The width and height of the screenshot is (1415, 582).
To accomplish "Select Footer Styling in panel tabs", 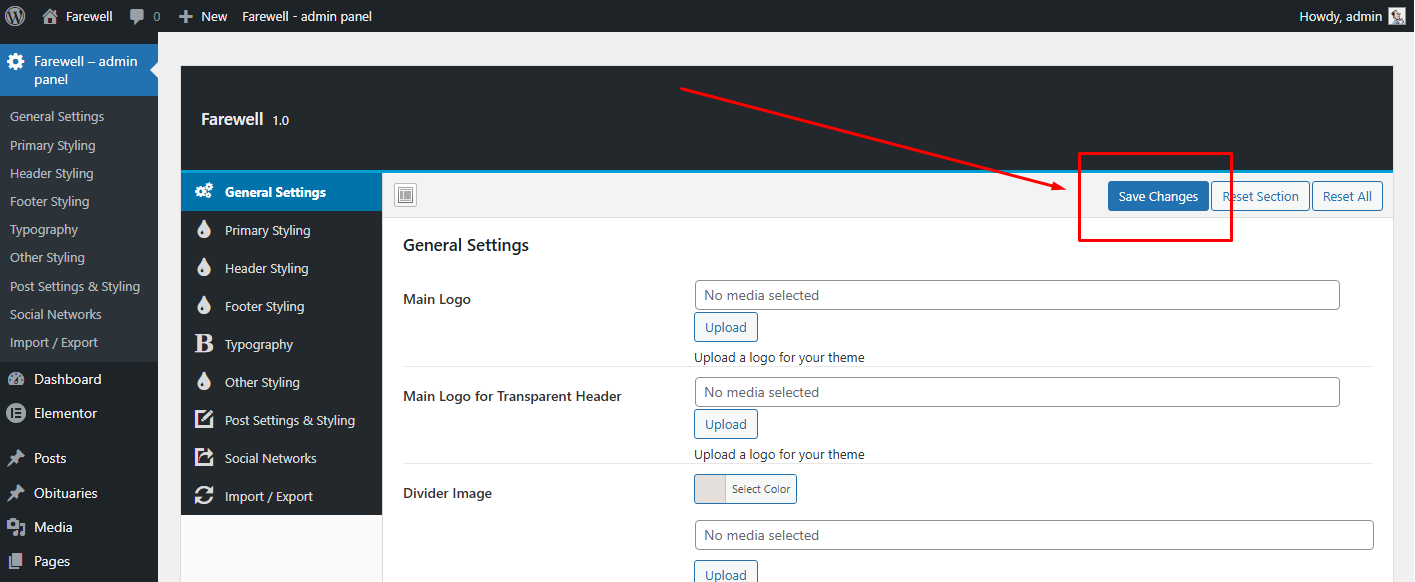I will click(x=264, y=306).
